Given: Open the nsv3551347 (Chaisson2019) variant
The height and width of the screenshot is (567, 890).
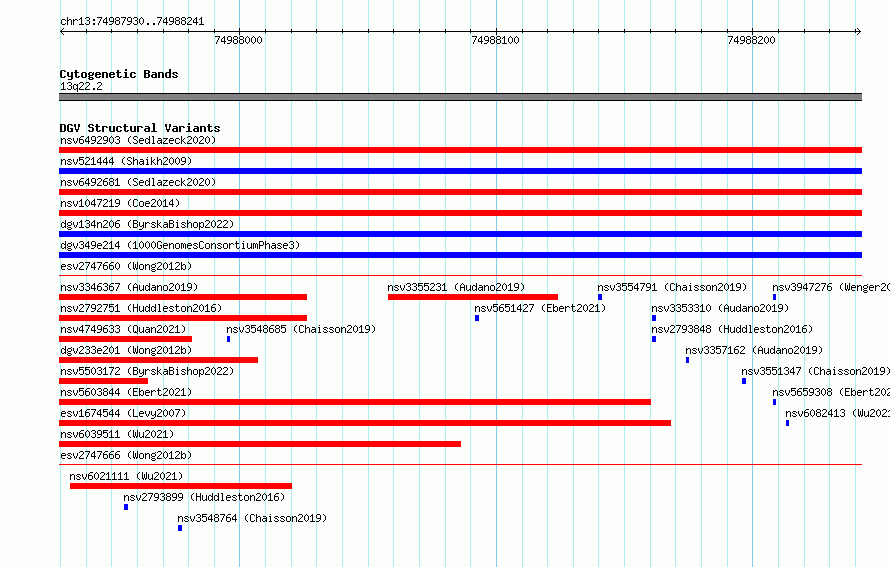Looking at the screenshot, I should tap(816, 371).
